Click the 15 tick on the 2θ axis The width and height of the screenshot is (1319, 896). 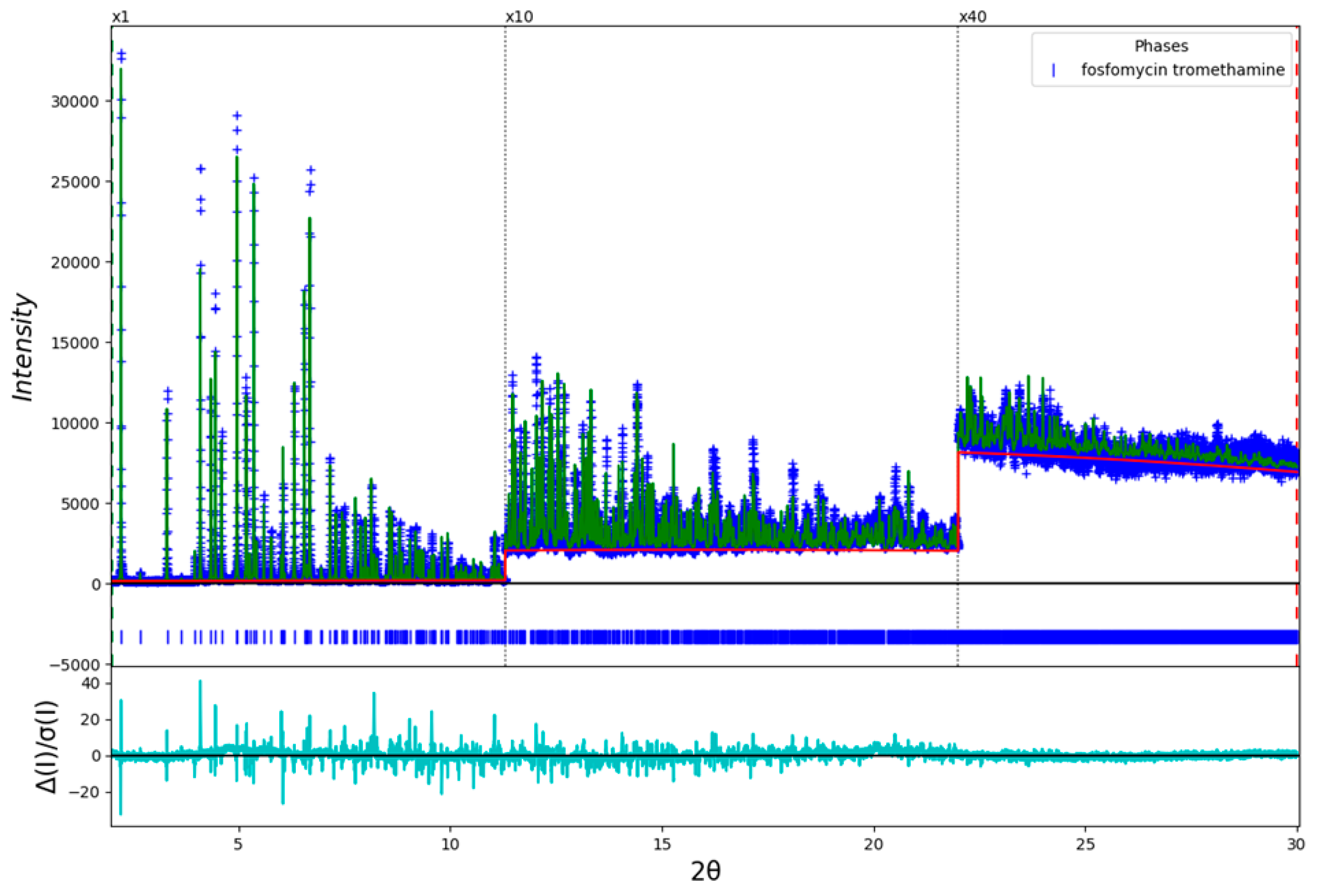tap(662, 844)
